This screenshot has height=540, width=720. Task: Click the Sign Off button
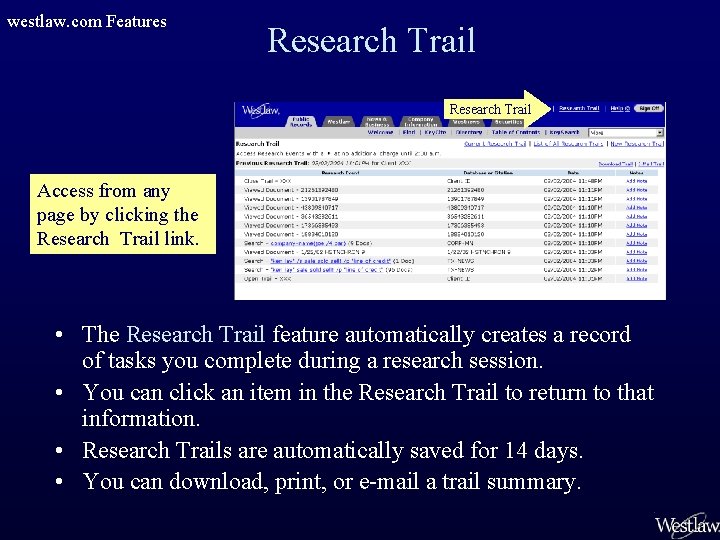[649, 108]
